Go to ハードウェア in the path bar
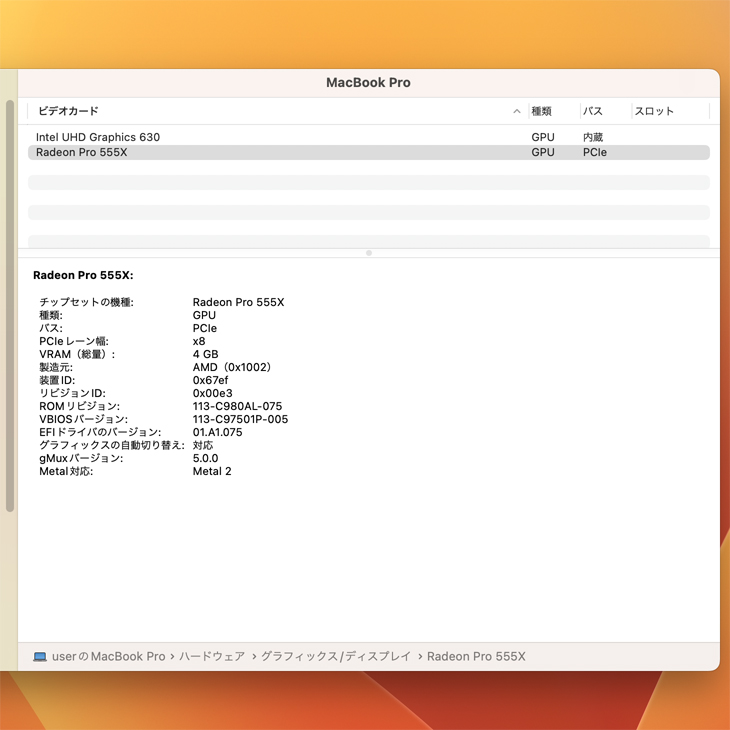730x730 pixels. [213, 657]
